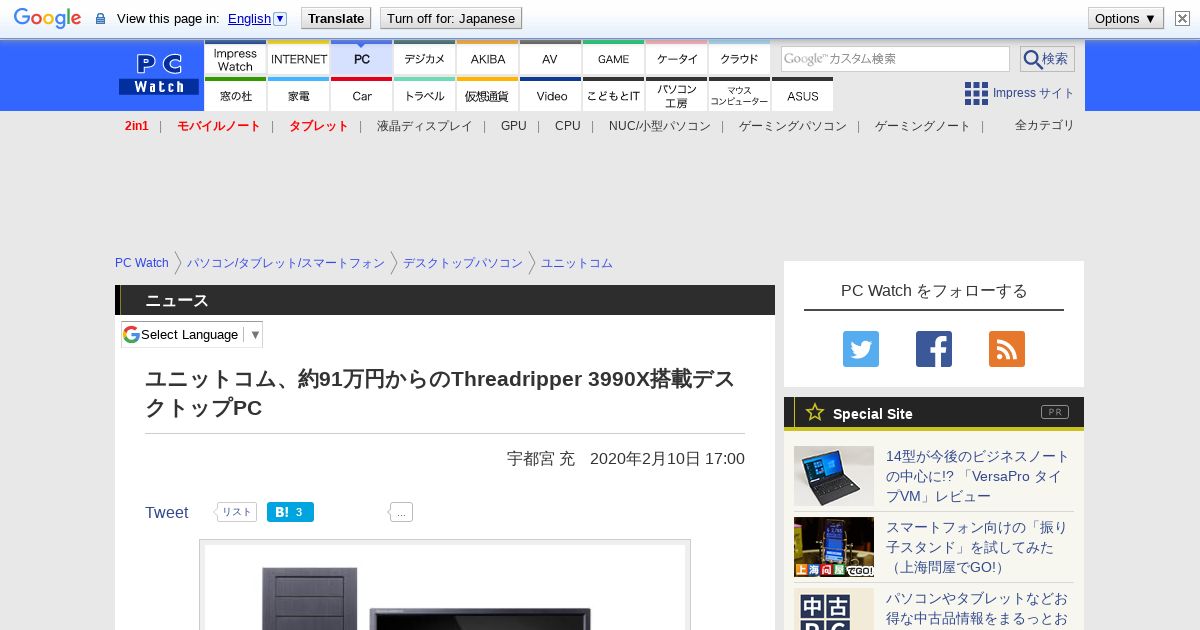Click the lock icon in translate bar

(x=100, y=19)
